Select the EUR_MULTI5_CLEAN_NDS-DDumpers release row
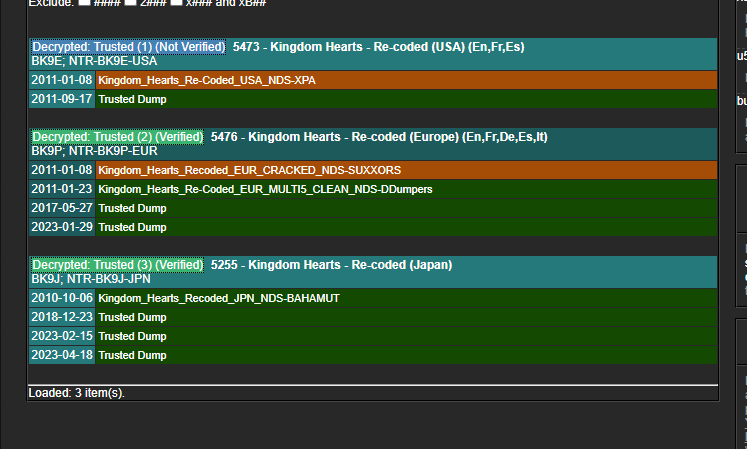747x449 pixels. pos(373,189)
